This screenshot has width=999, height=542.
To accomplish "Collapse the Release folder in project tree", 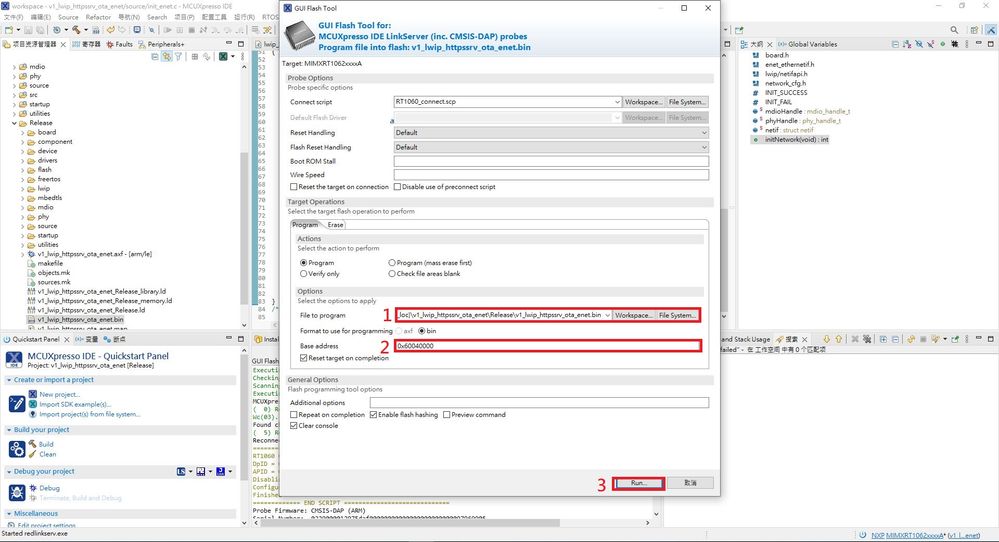I will tap(15, 123).
